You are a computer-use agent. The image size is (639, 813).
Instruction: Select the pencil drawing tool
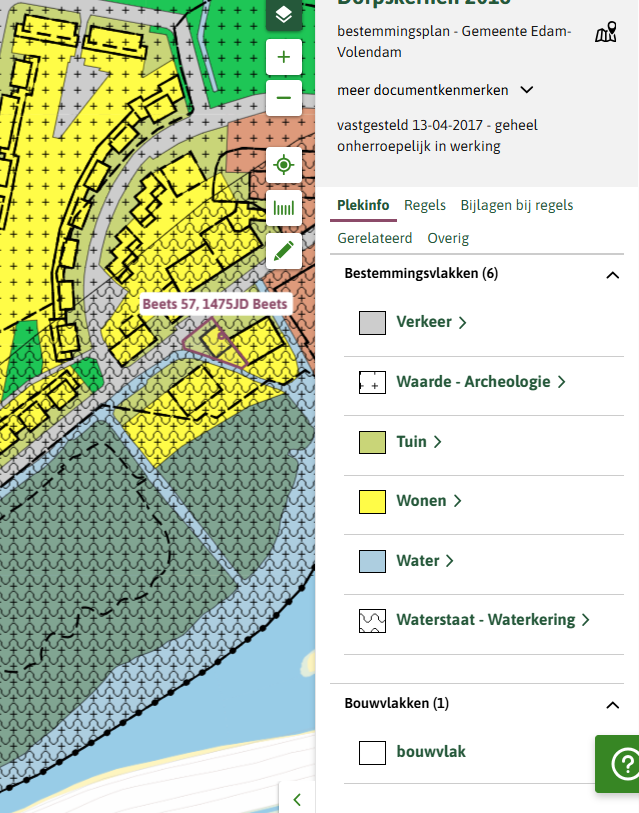(x=284, y=251)
